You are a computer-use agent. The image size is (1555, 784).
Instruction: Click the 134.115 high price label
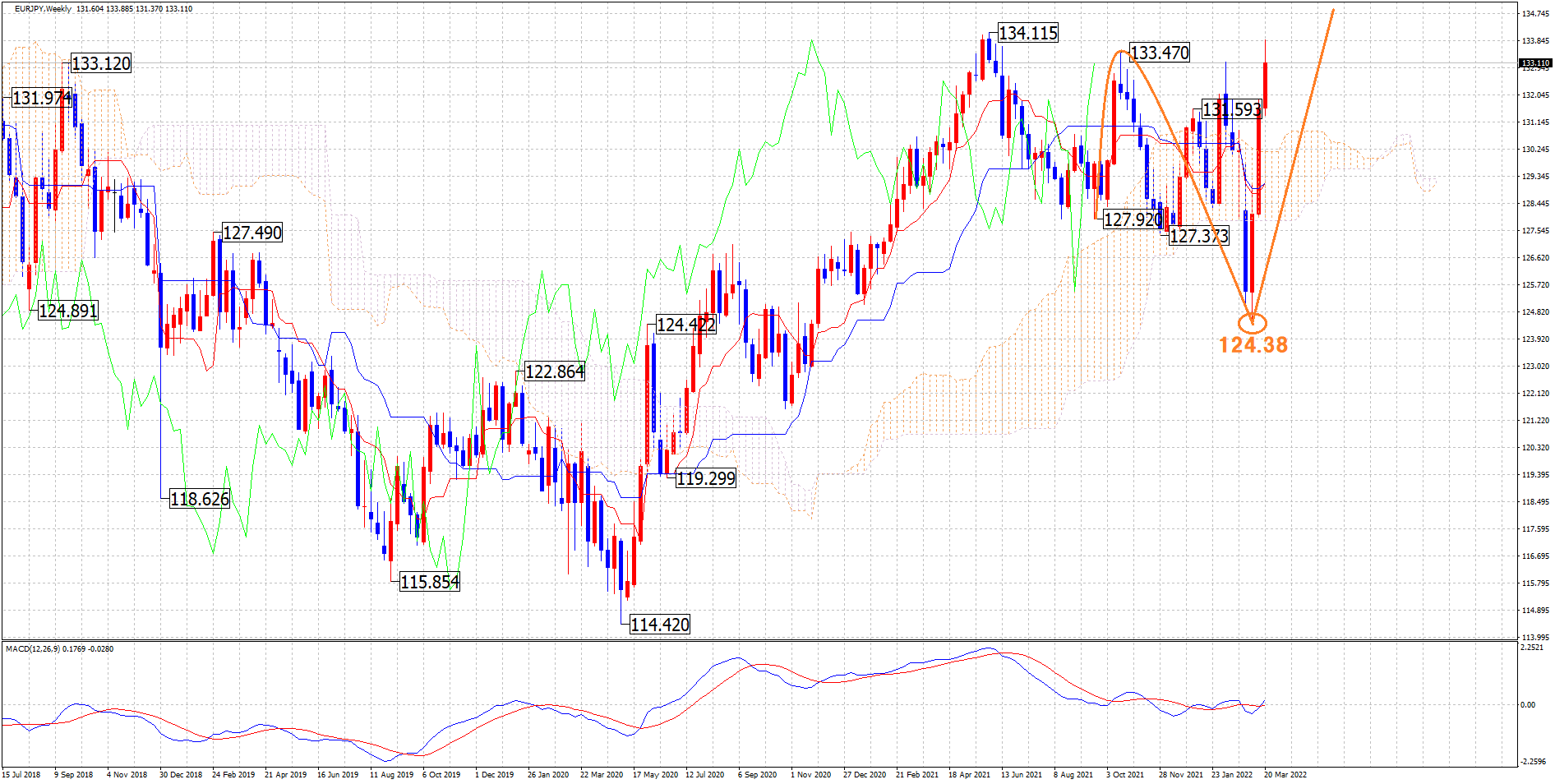pyautogui.click(x=1027, y=34)
